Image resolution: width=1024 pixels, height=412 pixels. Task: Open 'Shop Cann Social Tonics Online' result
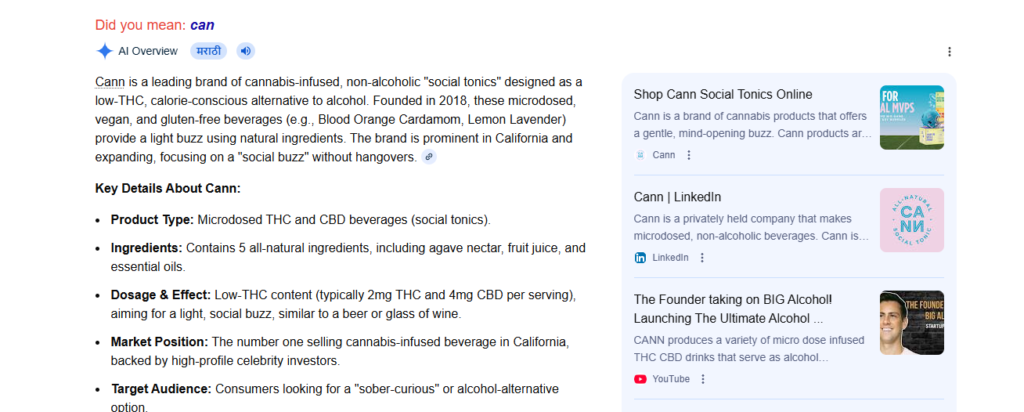[722, 94]
